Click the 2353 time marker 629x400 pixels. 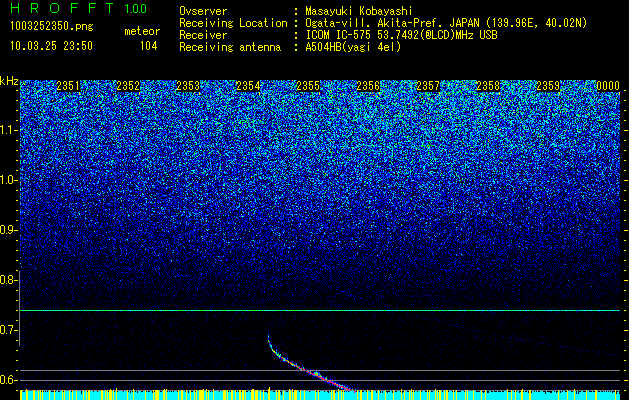pyautogui.click(x=188, y=86)
